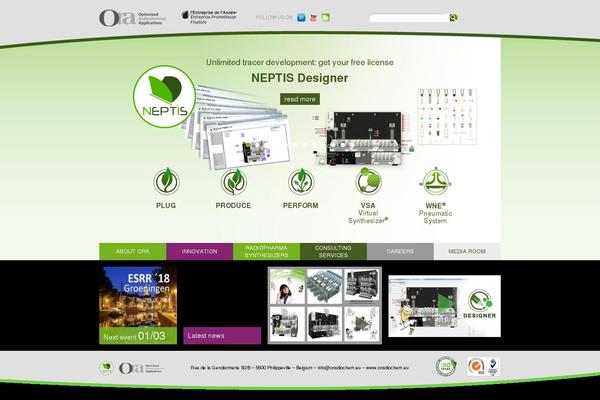This screenshot has height=400, width=600.
Task: Open the Designer software preview image
Action: coord(444,306)
